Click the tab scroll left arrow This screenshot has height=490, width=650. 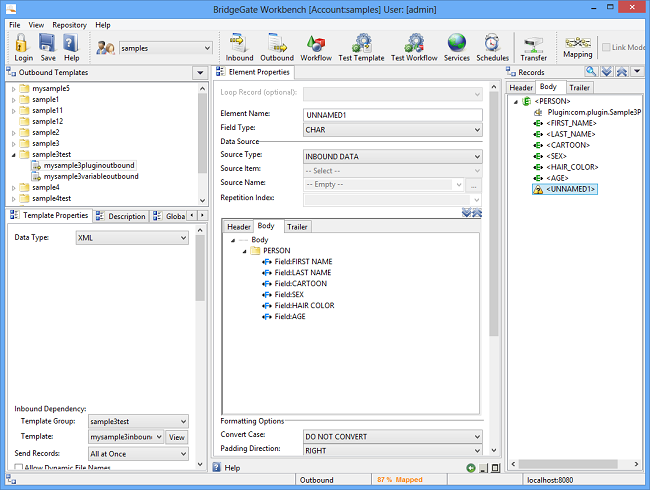coord(192,216)
